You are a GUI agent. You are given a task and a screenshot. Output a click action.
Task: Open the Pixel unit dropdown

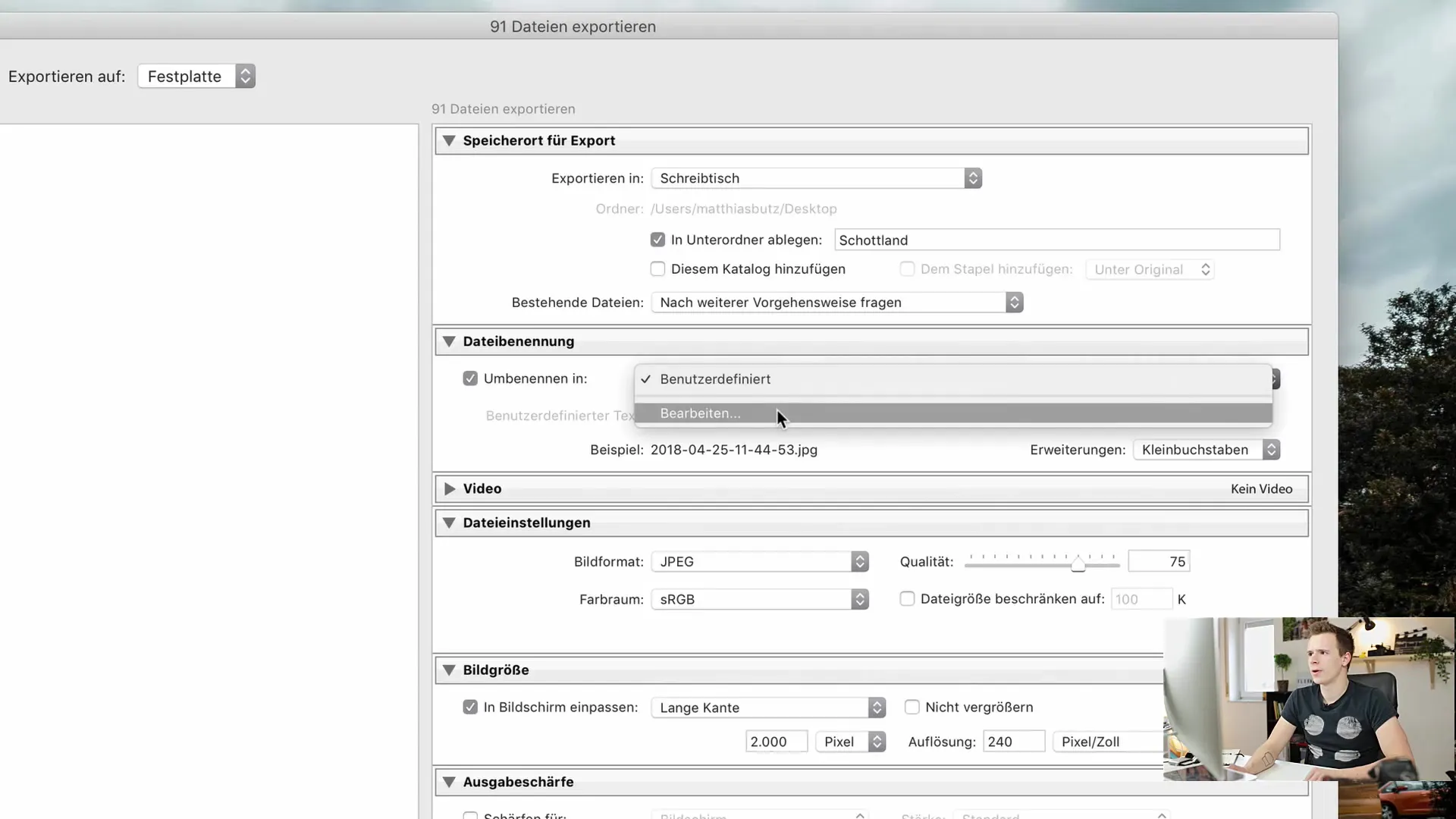850,742
